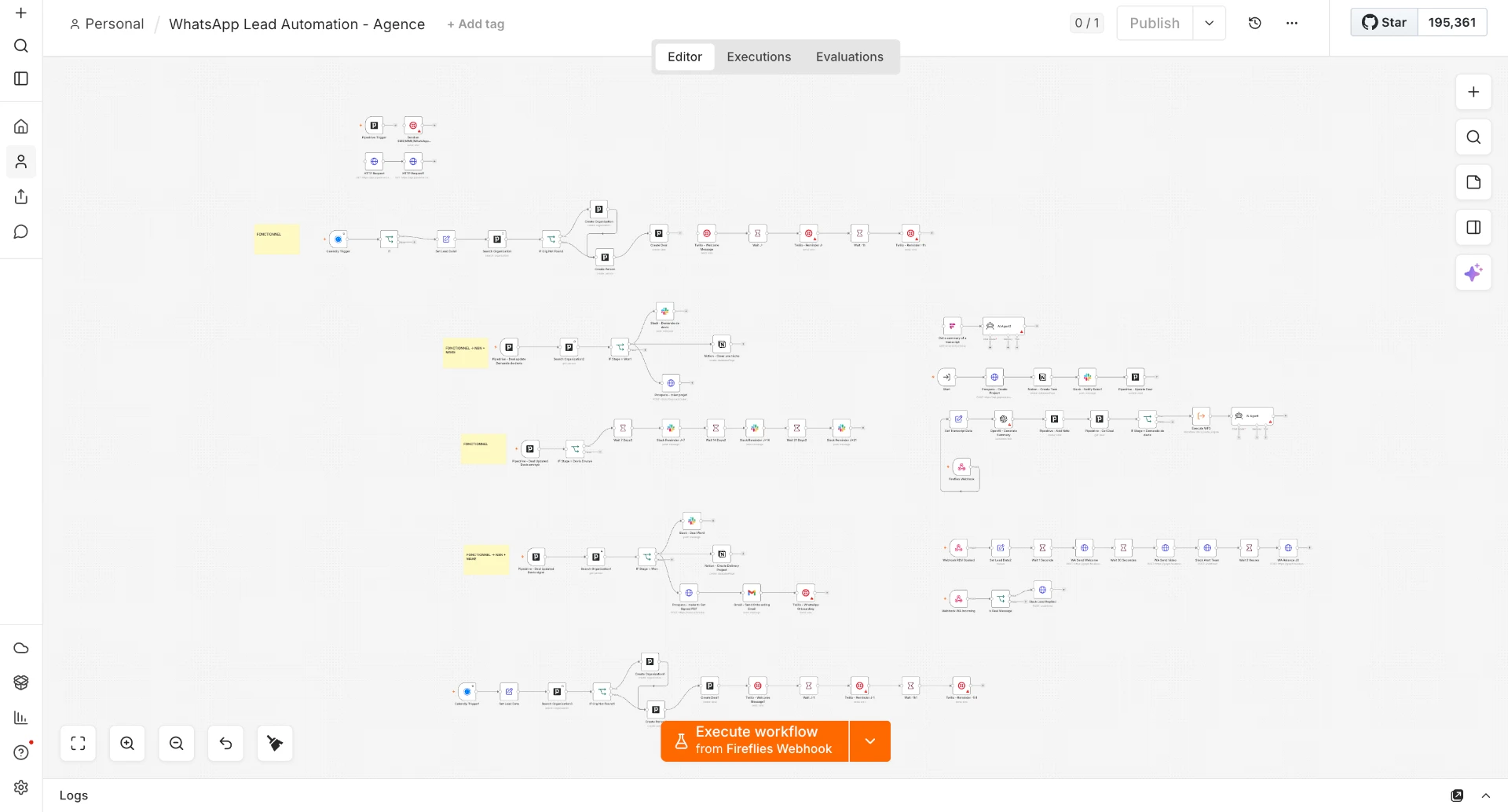Switch to the Evaluations tab
Screen dimensions: 1508x812
point(850,57)
